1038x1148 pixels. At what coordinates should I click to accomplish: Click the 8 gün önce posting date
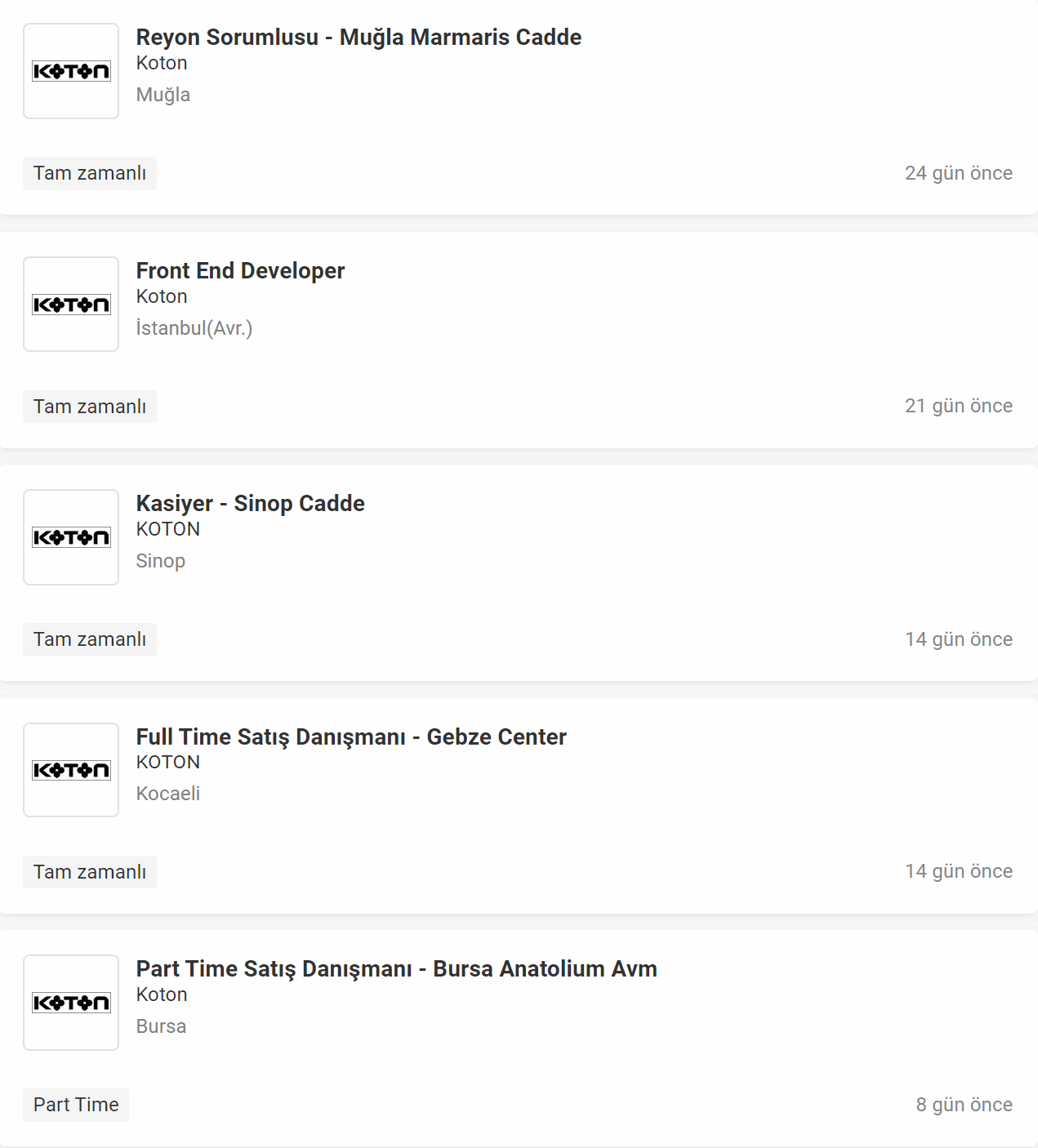tap(964, 1105)
